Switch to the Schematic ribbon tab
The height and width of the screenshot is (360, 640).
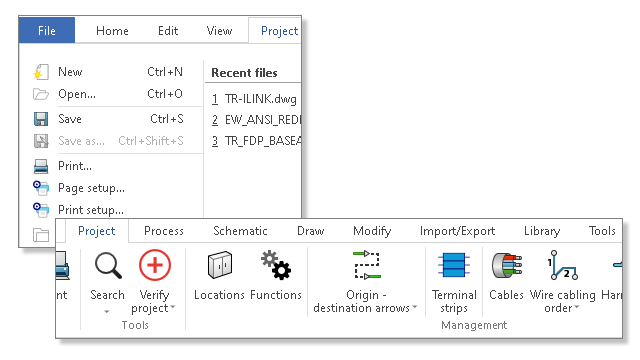coord(240,231)
